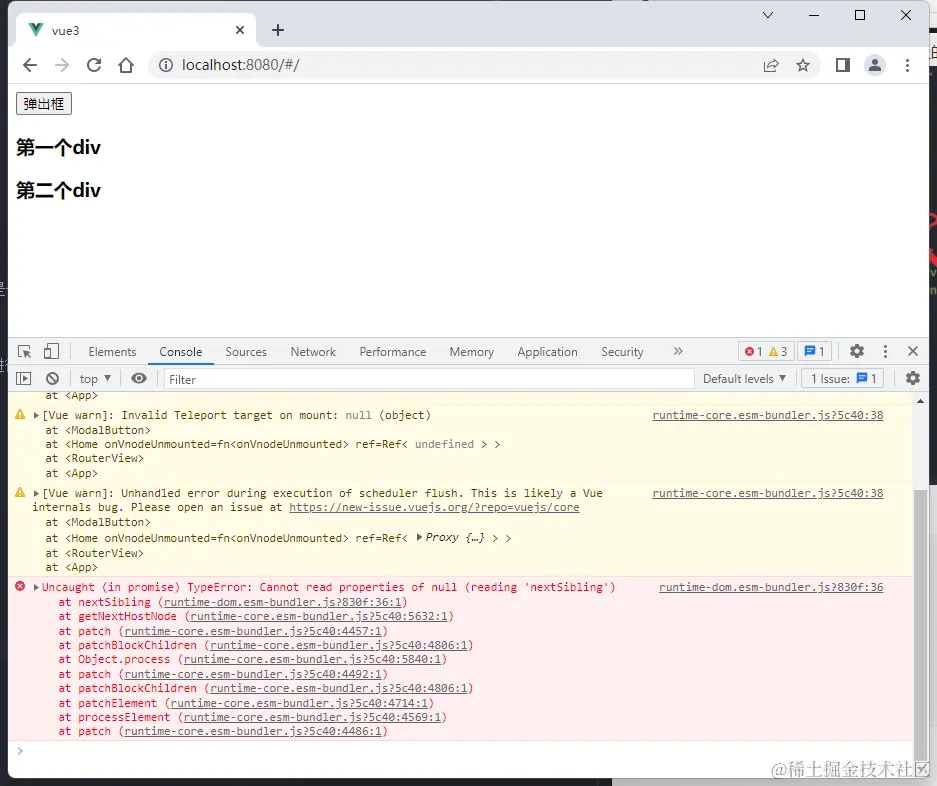Close the DevTools panel
Screen dimensions: 937x786
[x=912, y=351]
